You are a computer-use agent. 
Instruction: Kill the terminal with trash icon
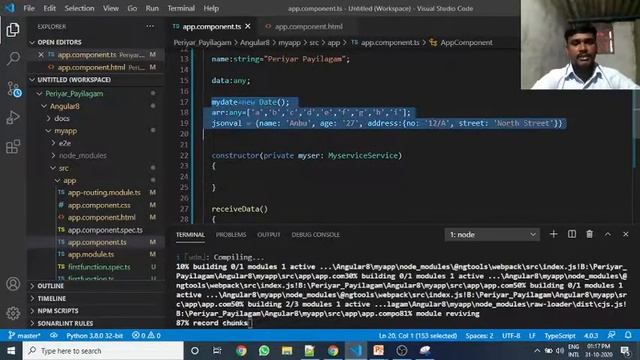(589, 234)
